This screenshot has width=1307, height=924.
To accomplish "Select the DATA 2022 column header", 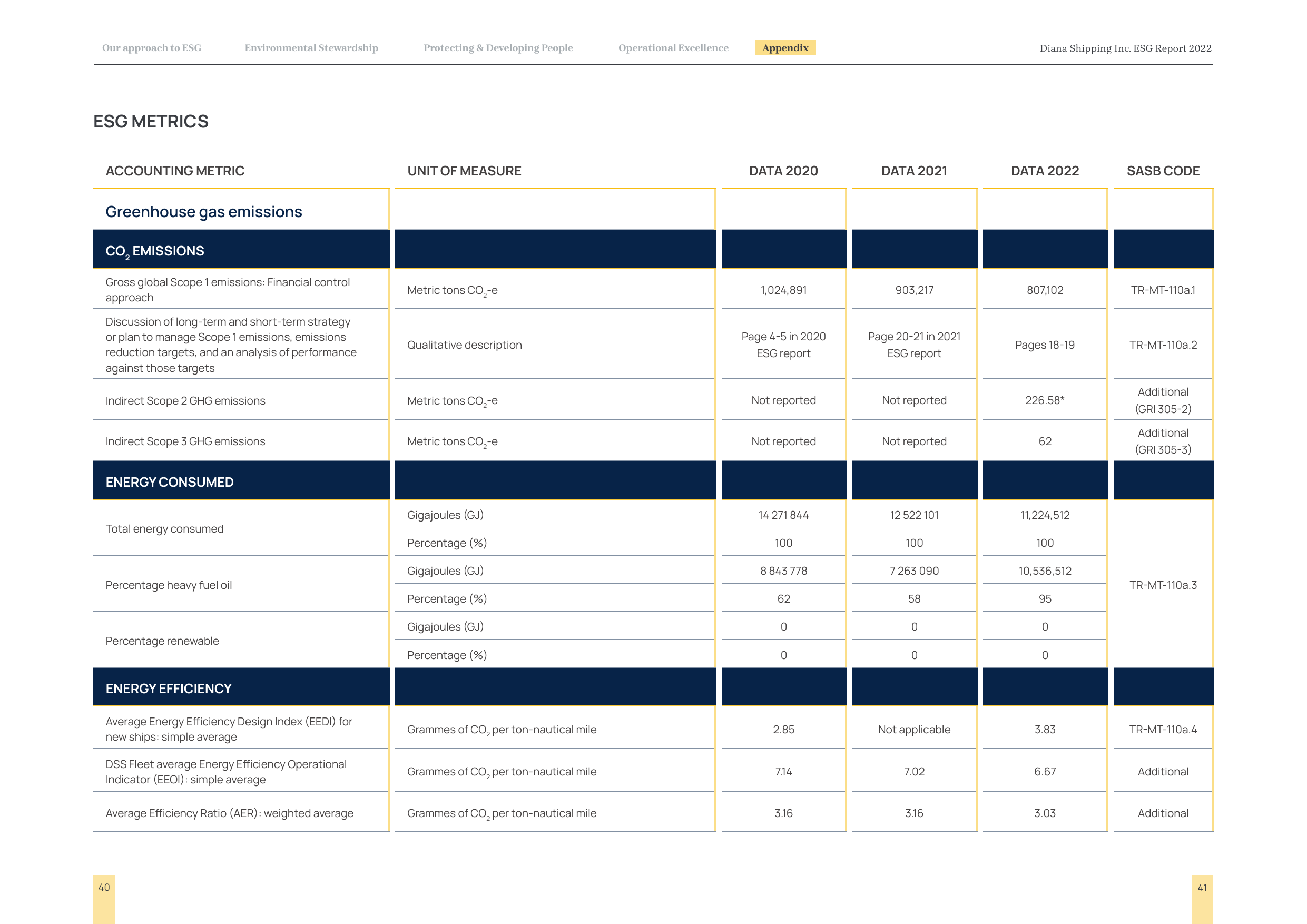I will (x=1045, y=171).
